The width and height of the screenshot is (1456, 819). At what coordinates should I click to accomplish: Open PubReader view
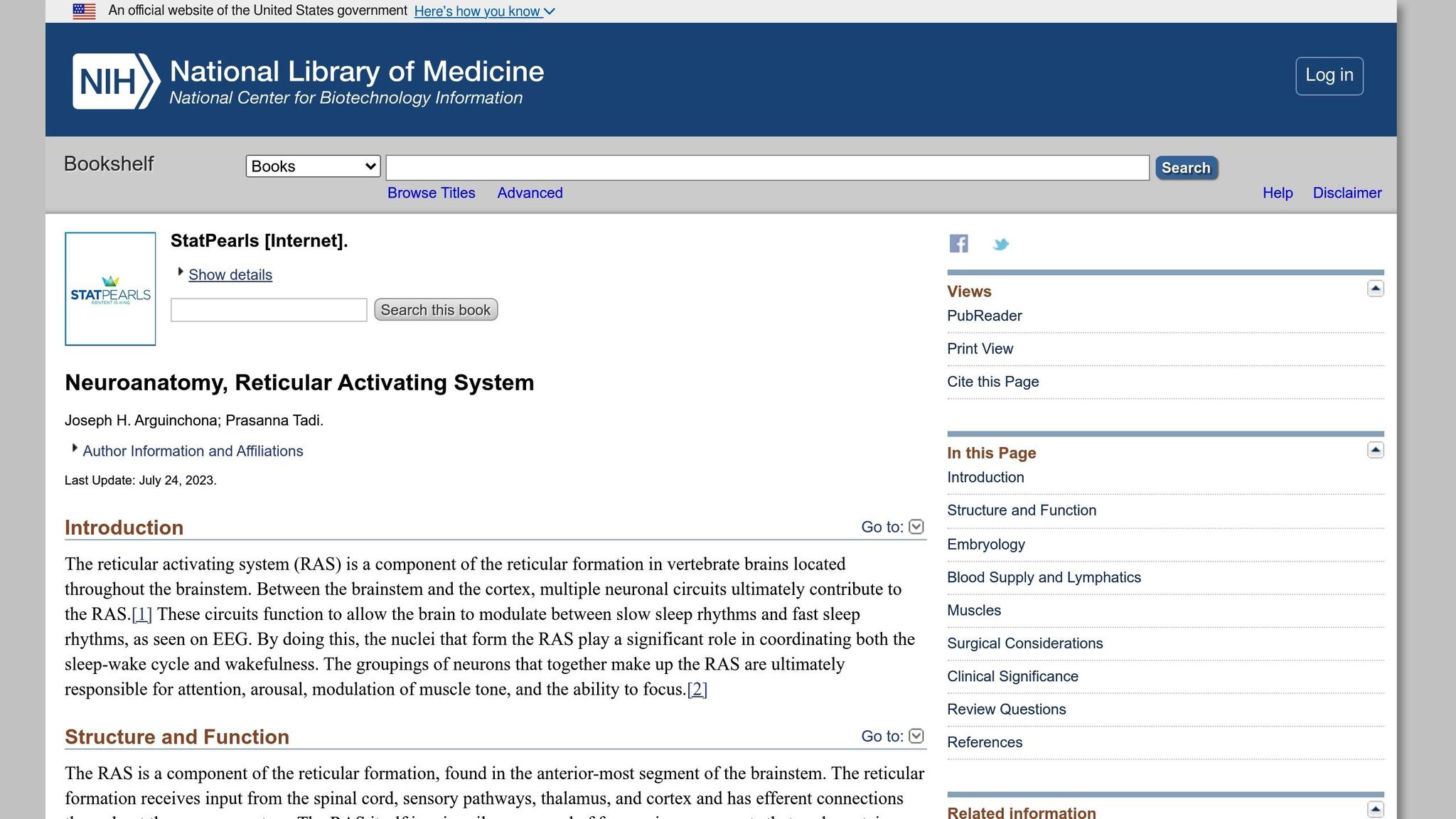(984, 316)
